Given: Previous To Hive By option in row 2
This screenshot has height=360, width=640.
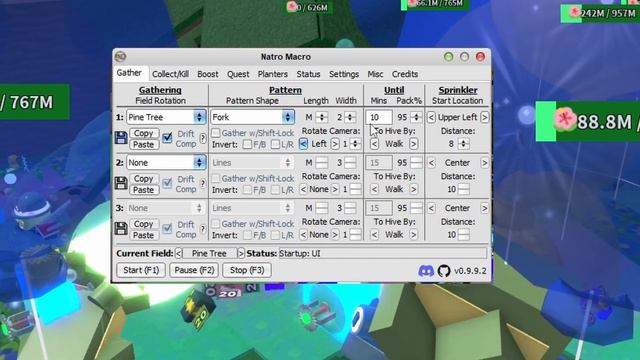Looking at the screenshot, I should [374, 189].
